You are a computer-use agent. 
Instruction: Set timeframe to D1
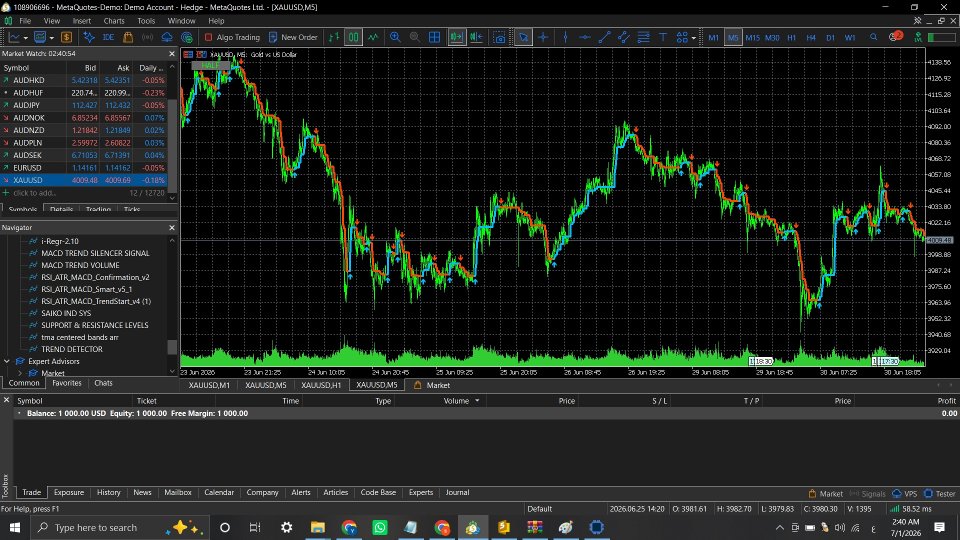tap(830, 37)
